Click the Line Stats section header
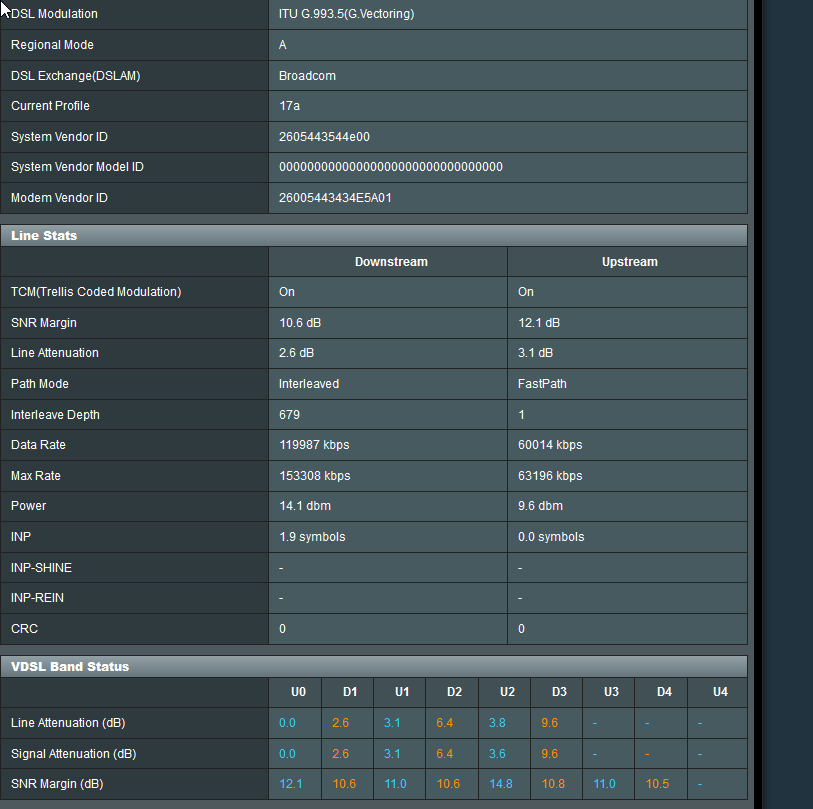813x809 pixels. tap(44, 236)
